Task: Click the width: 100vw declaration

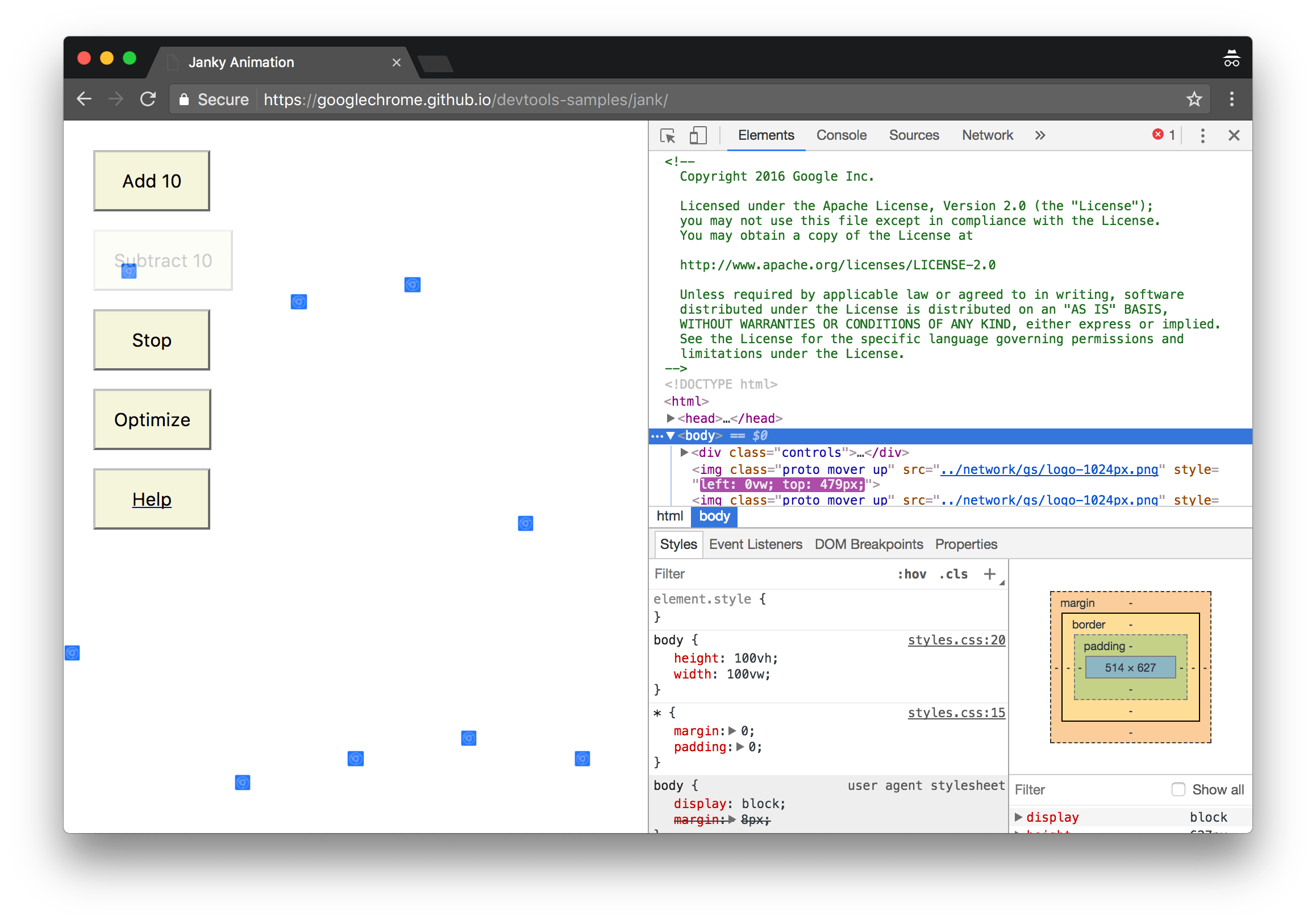Action: point(722,675)
